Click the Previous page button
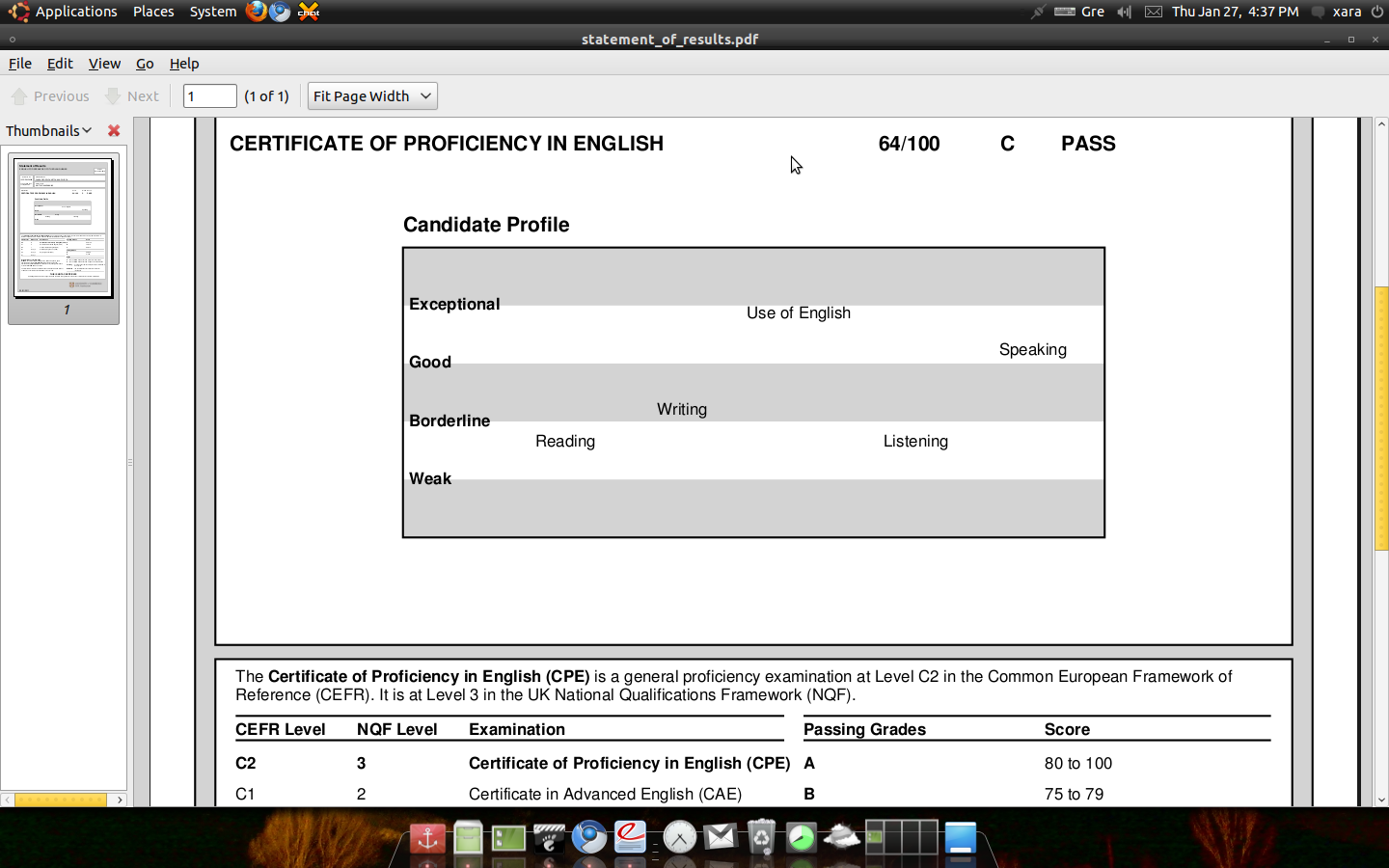 coord(50,96)
